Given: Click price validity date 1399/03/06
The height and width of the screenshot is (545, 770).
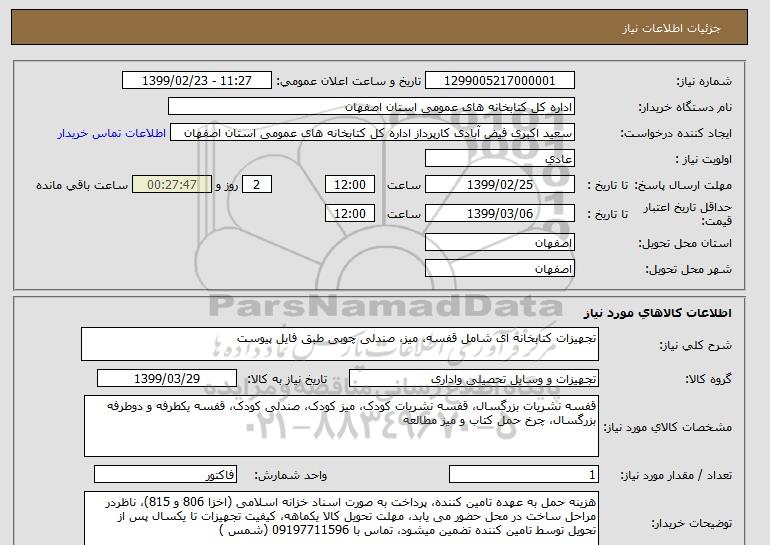Looking at the screenshot, I should pos(500,212).
